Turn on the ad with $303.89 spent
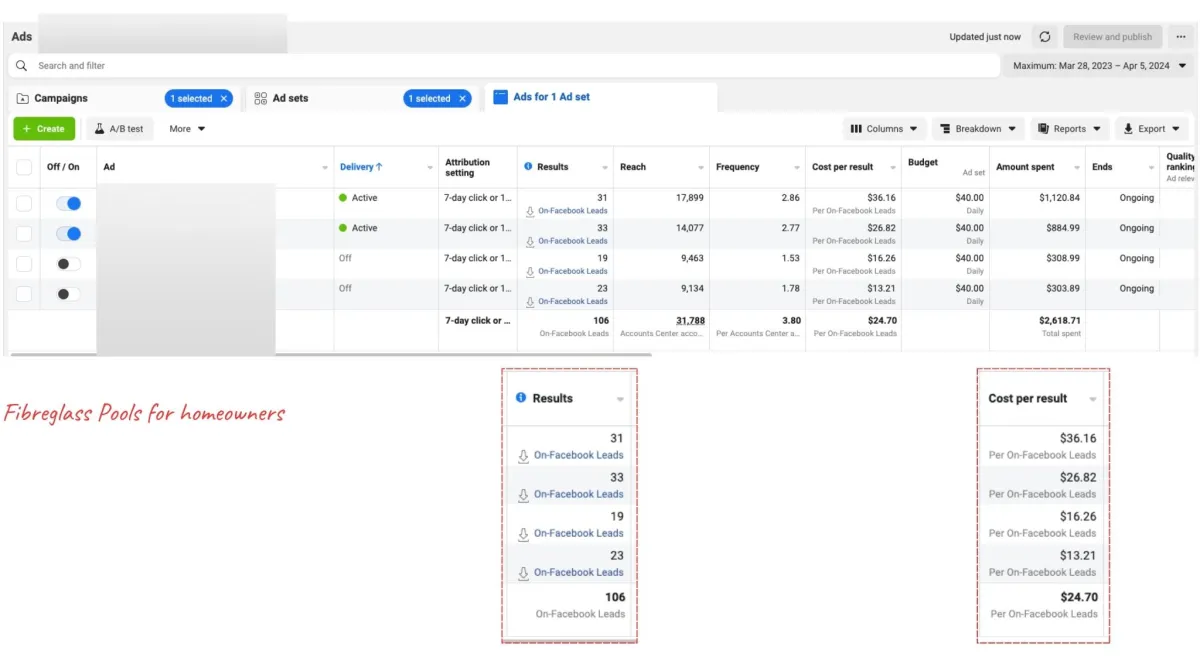The image size is (1200, 657). point(68,294)
